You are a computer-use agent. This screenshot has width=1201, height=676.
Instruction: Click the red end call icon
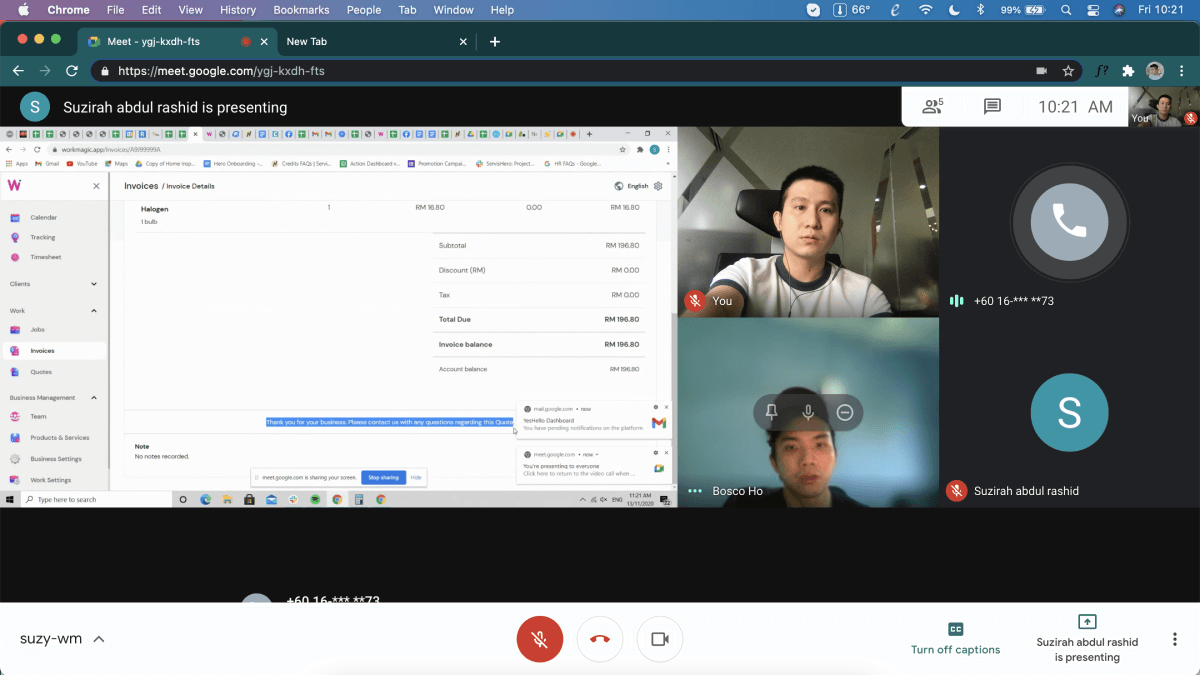[599, 639]
